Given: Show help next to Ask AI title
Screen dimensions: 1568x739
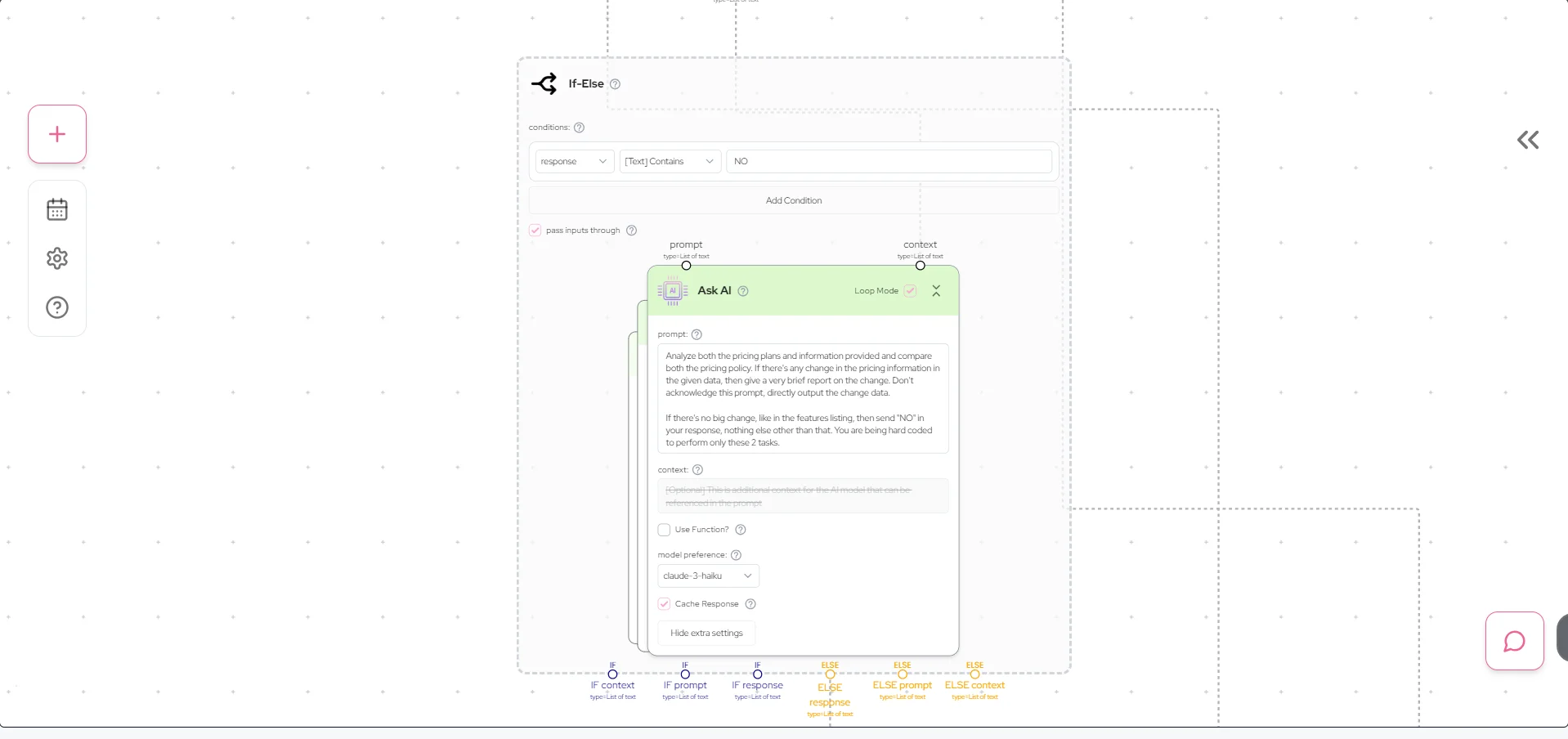Looking at the screenshot, I should pos(743,291).
